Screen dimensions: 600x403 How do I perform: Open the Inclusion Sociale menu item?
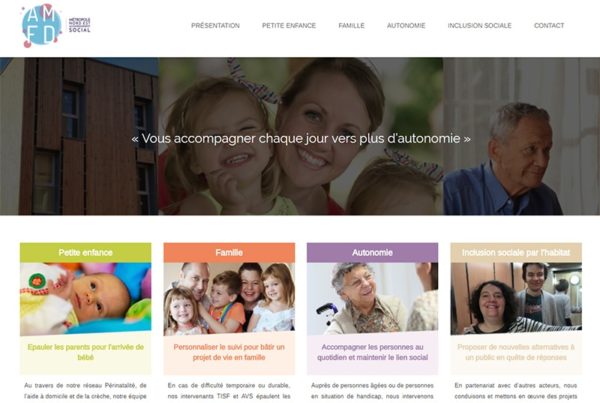coord(479,26)
